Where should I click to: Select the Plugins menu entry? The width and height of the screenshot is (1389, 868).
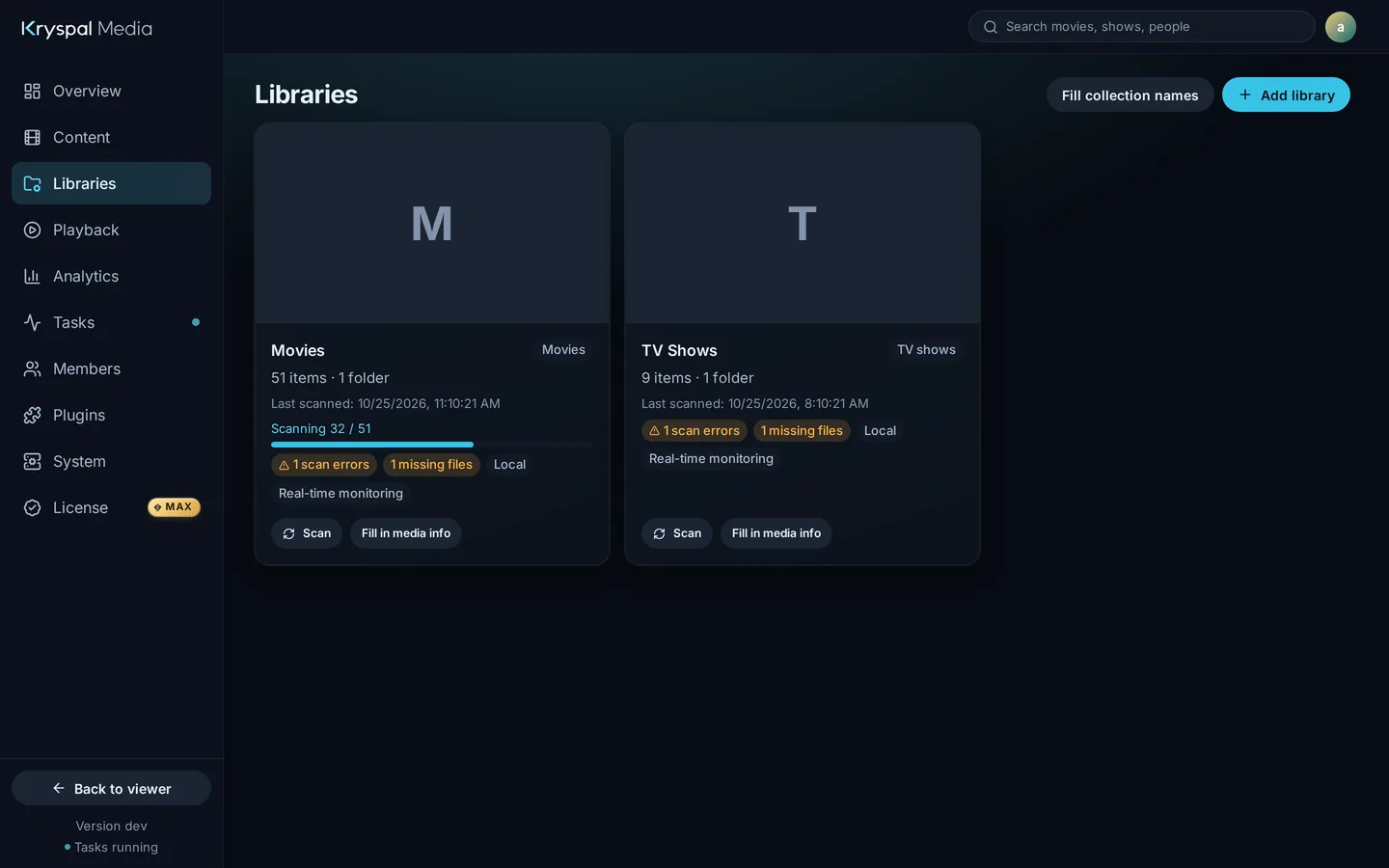pyautogui.click(x=111, y=415)
